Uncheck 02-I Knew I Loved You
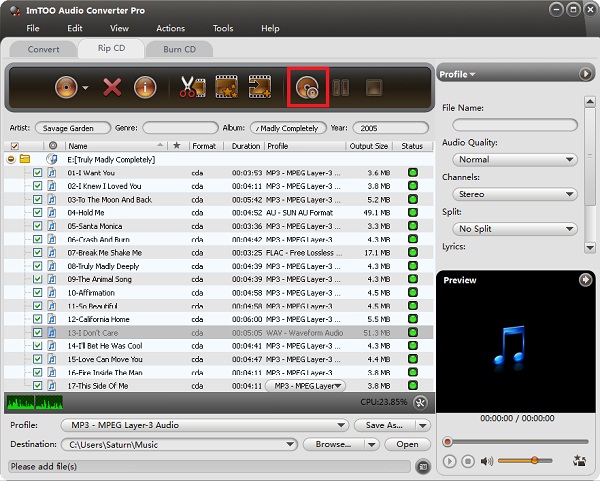The image size is (600, 481). pos(37,186)
